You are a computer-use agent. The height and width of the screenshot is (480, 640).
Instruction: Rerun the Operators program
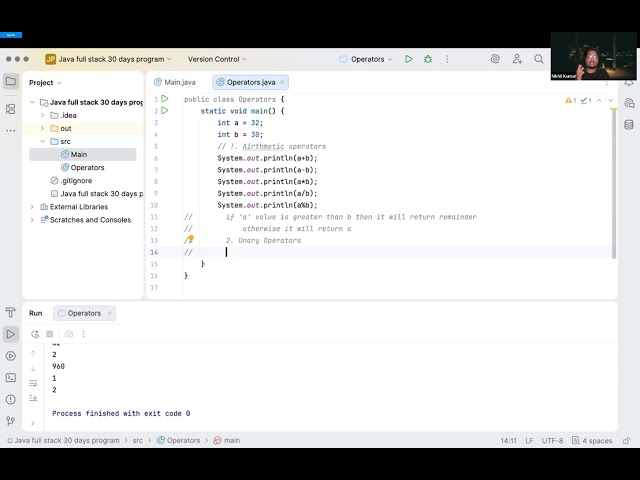pyautogui.click(x=35, y=334)
